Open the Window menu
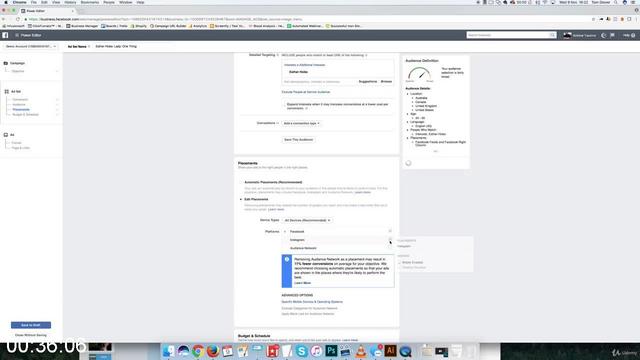The height and width of the screenshot is (360, 640). click(126, 2)
